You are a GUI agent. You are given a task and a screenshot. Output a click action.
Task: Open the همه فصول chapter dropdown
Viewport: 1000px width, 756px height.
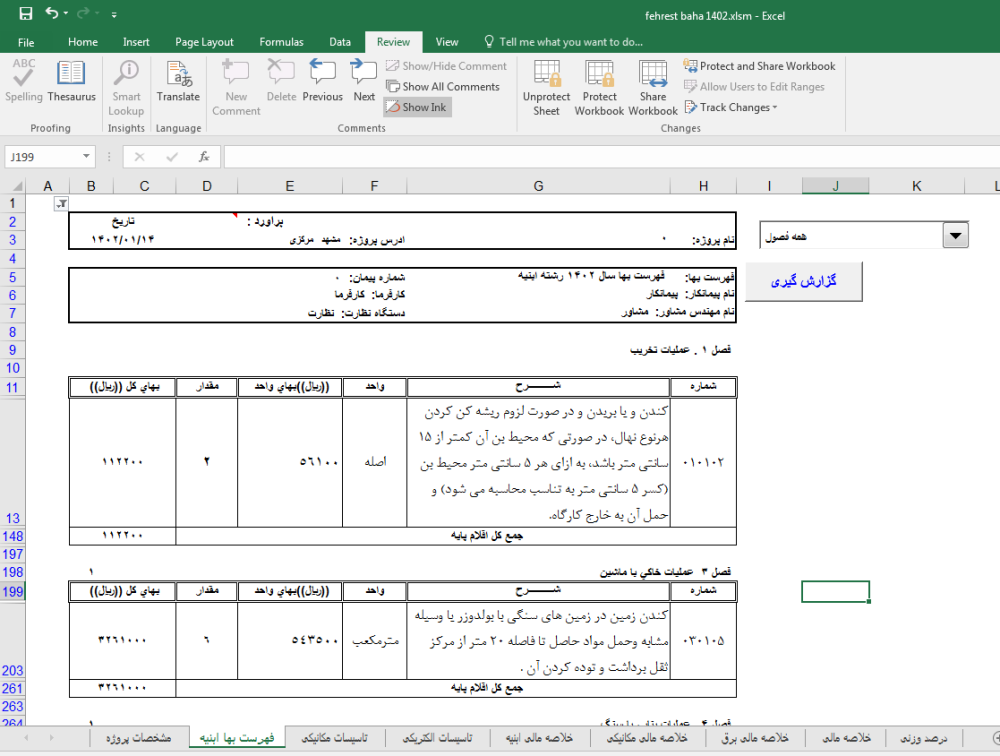point(956,233)
